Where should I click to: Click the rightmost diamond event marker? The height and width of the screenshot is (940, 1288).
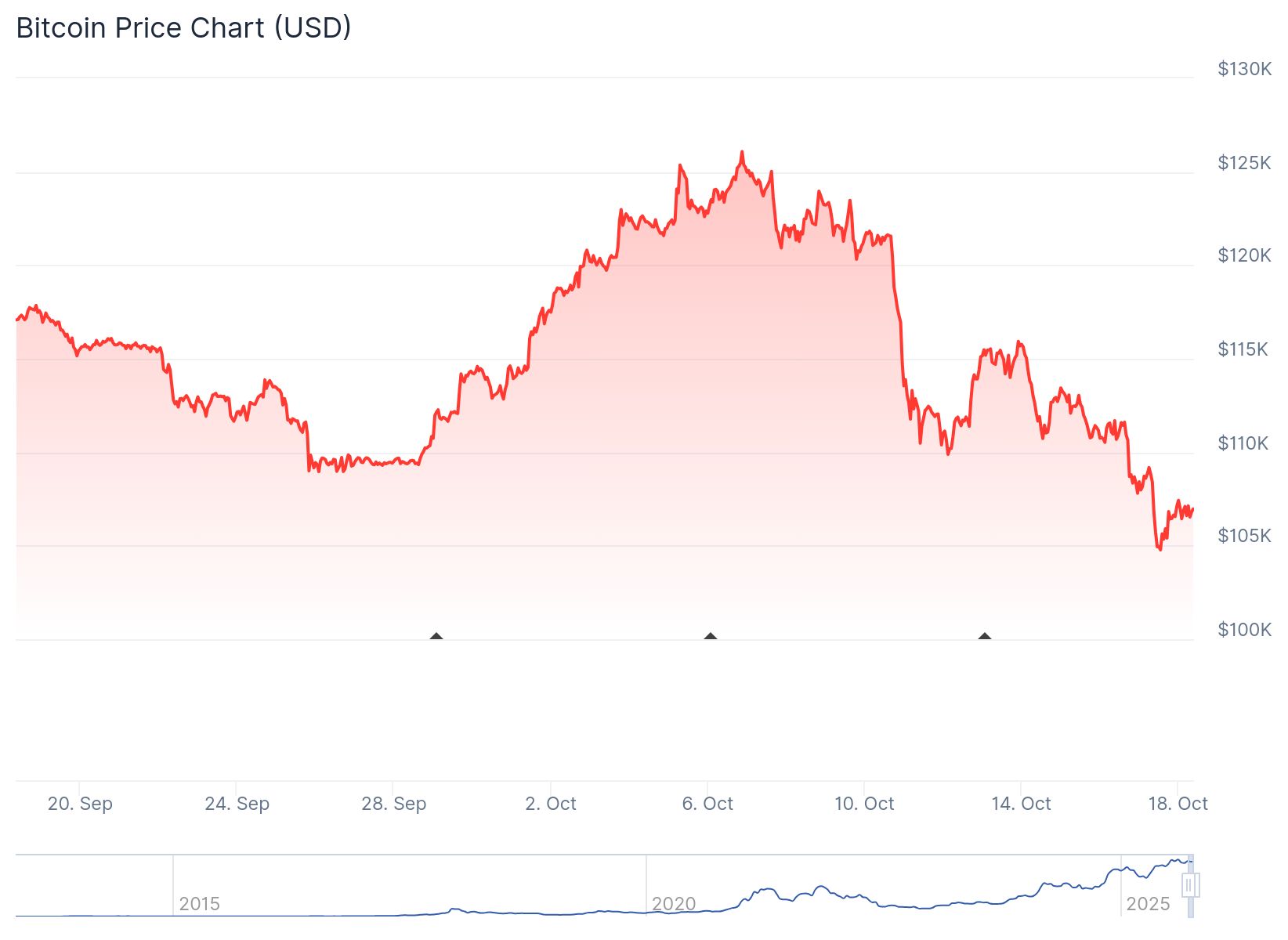click(x=985, y=637)
